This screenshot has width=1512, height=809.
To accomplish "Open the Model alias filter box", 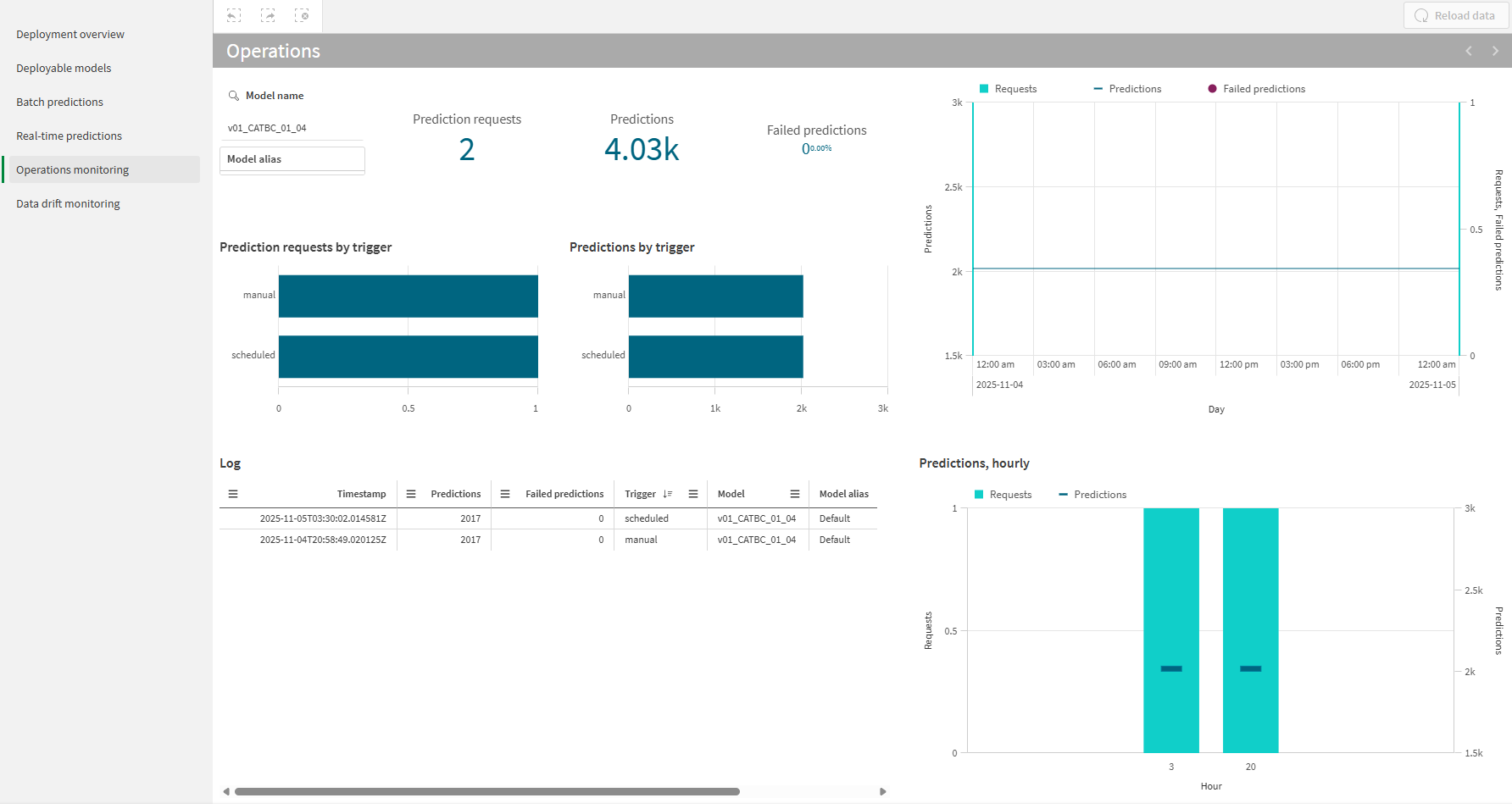I will click(292, 159).
